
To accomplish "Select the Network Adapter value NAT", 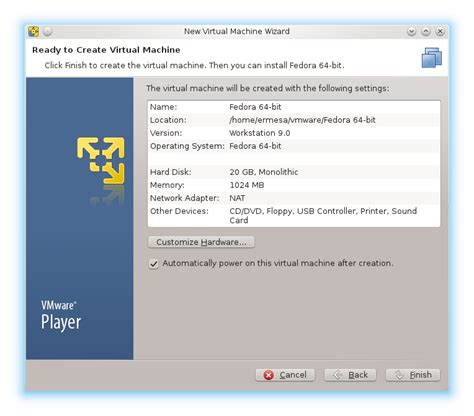I will tap(237, 198).
